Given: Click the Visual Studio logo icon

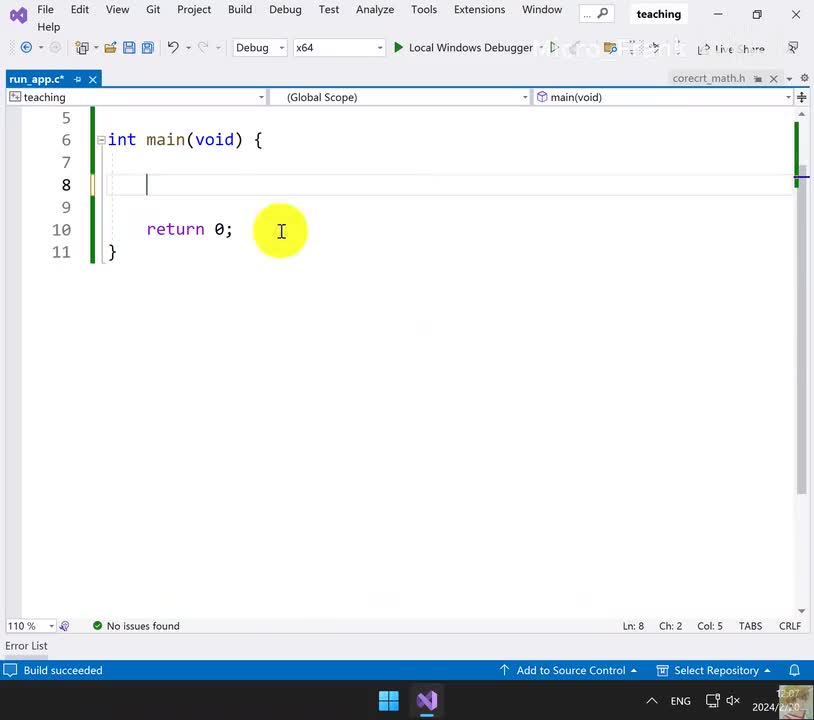Looking at the screenshot, I should [x=18, y=15].
